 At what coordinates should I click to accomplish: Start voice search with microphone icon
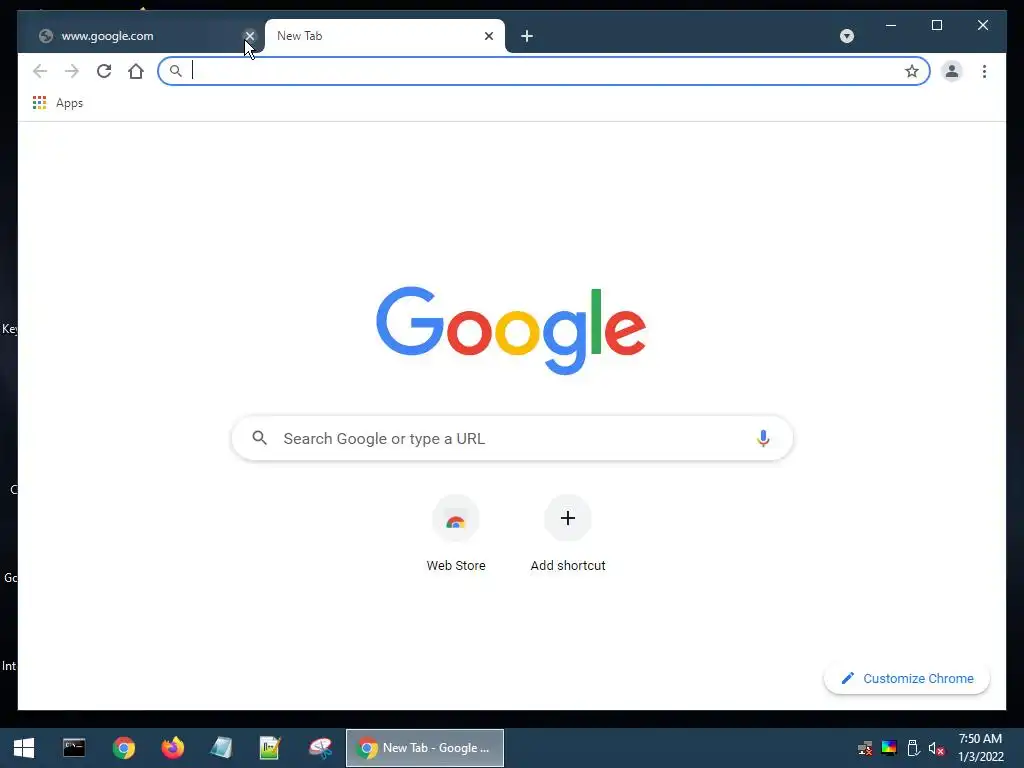[x=763, y=438]
